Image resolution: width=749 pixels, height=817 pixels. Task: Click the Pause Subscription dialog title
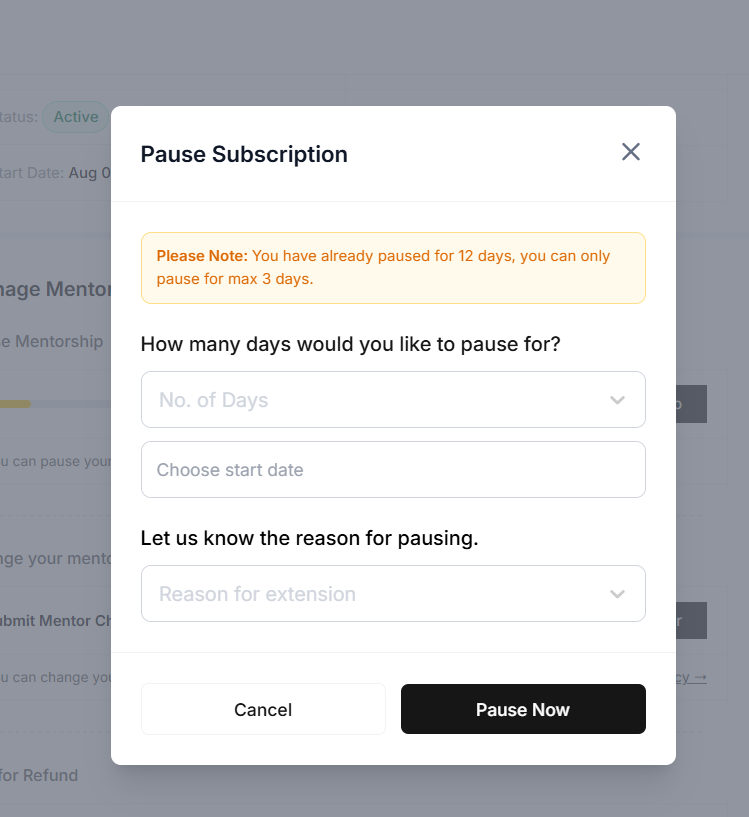pyautogui.click(x=244, y=154)
